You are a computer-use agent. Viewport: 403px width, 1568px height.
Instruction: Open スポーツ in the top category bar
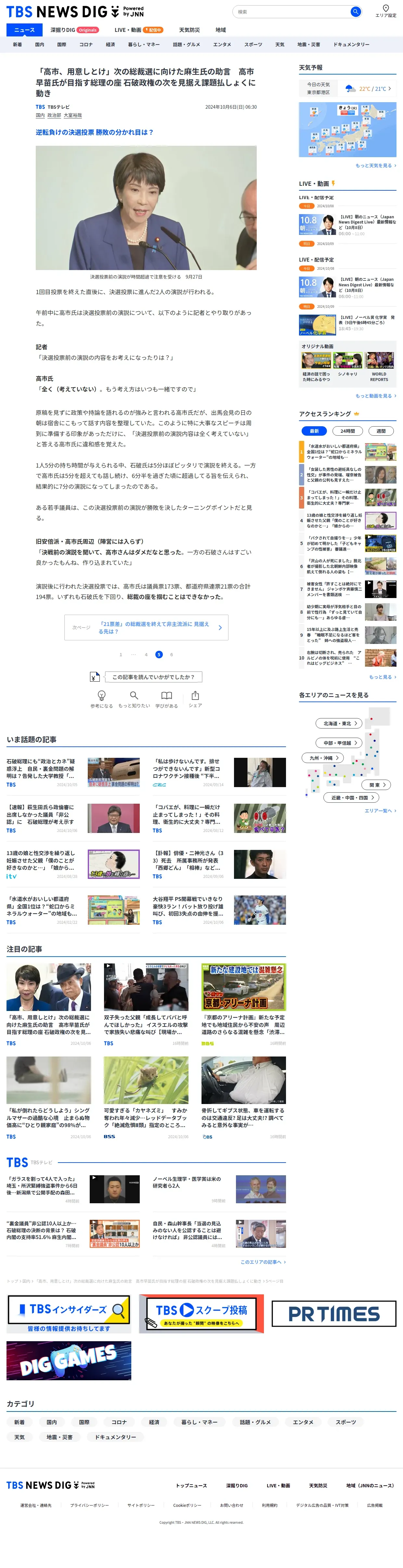[x=253, y=45]
